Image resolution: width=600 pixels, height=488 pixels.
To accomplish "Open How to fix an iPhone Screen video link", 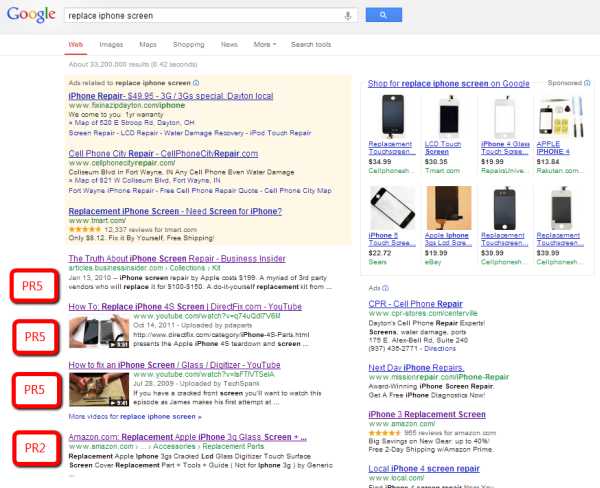I will pos(174,365).
